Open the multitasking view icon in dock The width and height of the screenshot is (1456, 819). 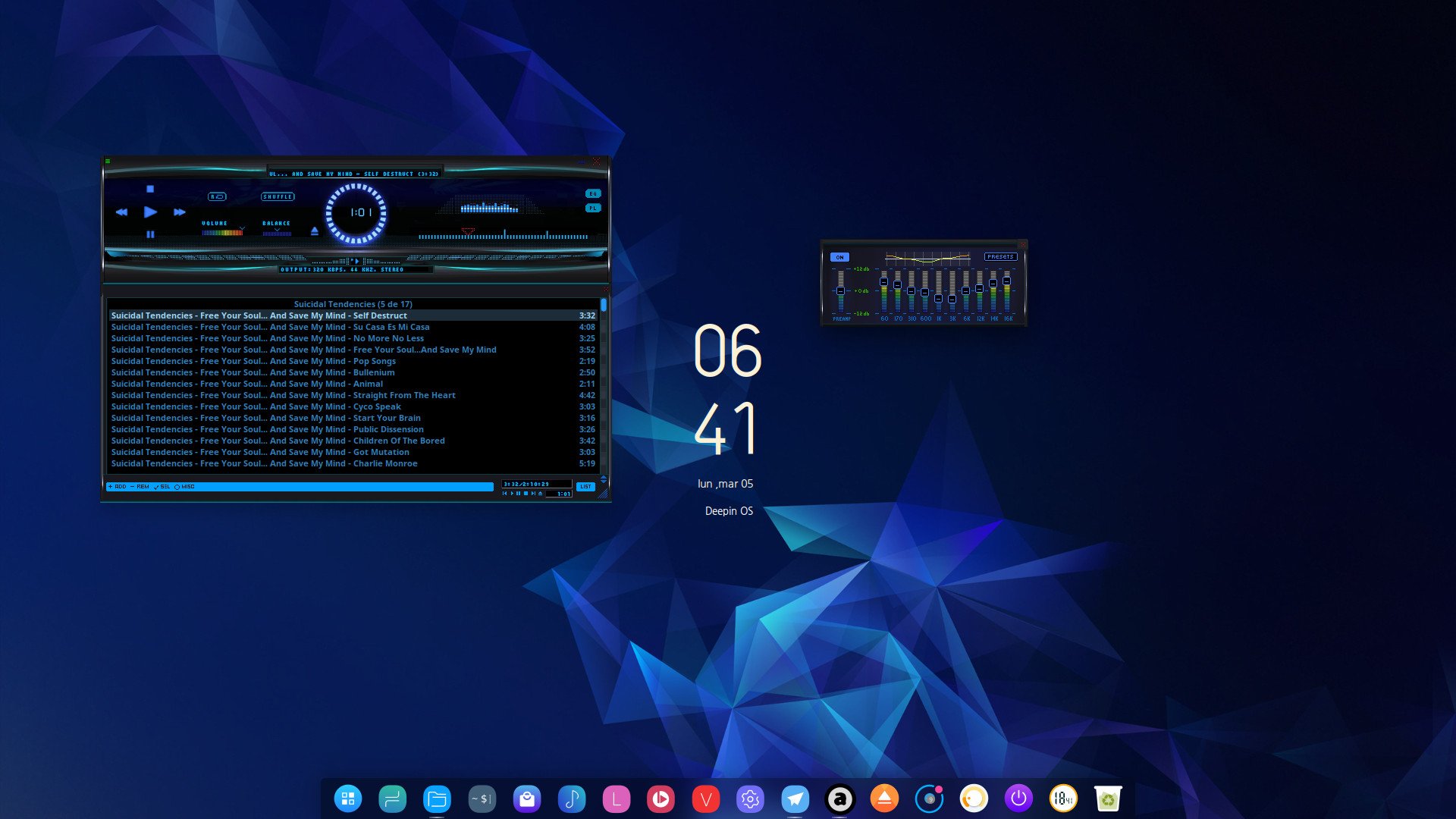coord(392,799)
